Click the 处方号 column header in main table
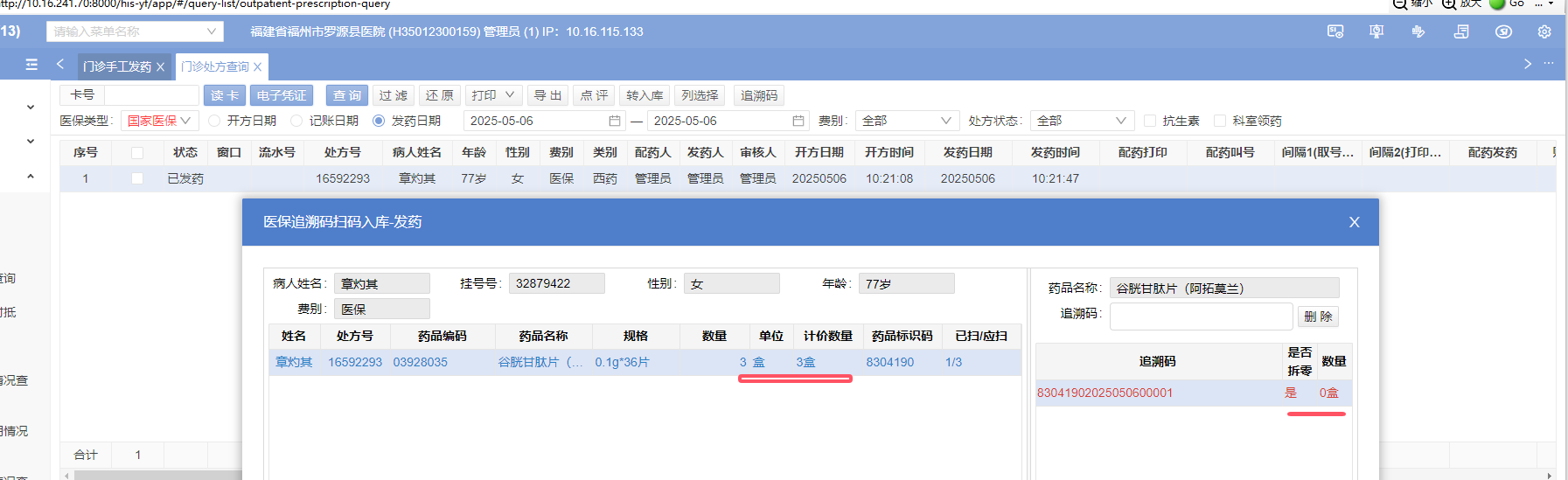The height and width of the screenshot is (480, 1568). (343, 152)
